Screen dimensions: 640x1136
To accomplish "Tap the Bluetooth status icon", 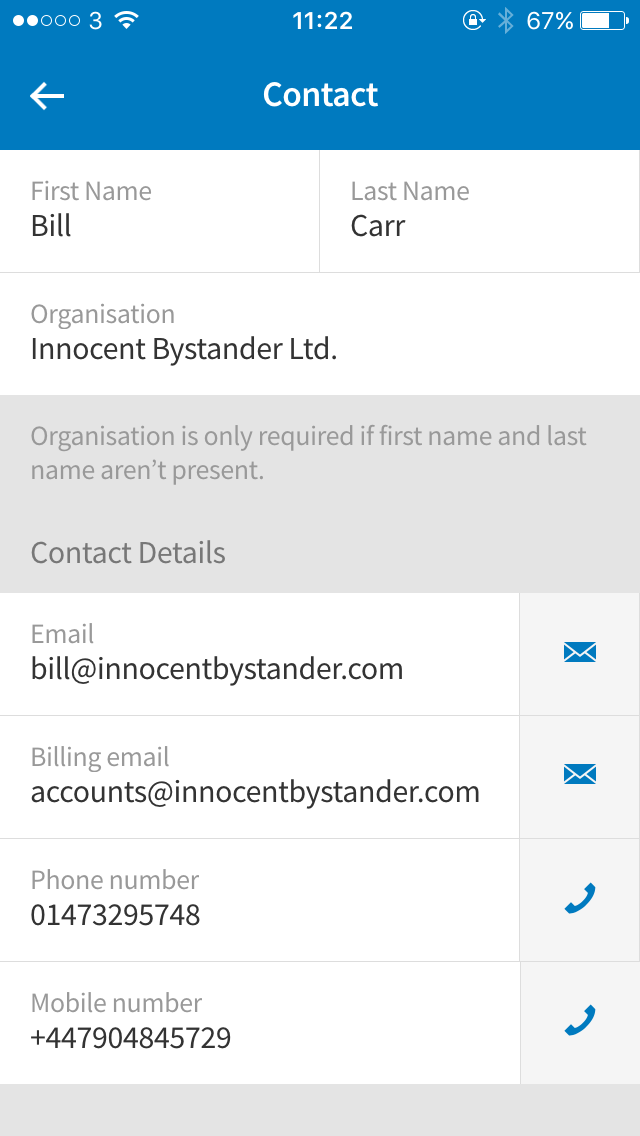I will [x=506, y=20].
